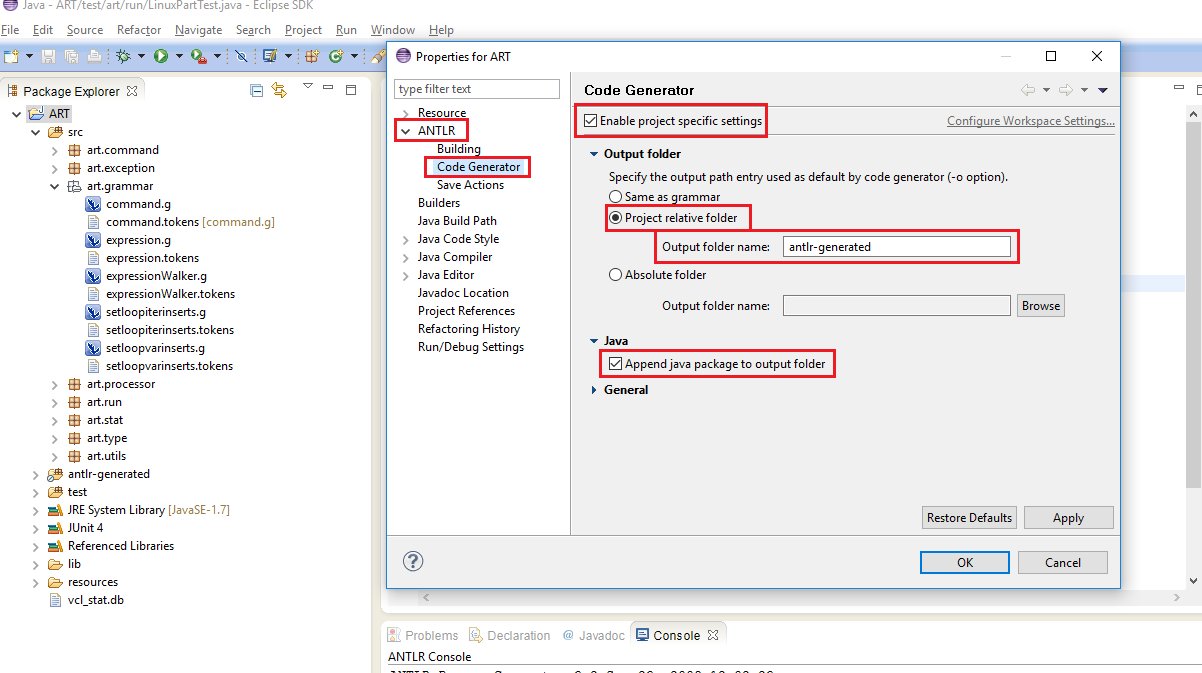1202x673 pixels.
Task: Click the Back arrow in Code Generator header
Action: (x=1028, y=90)
